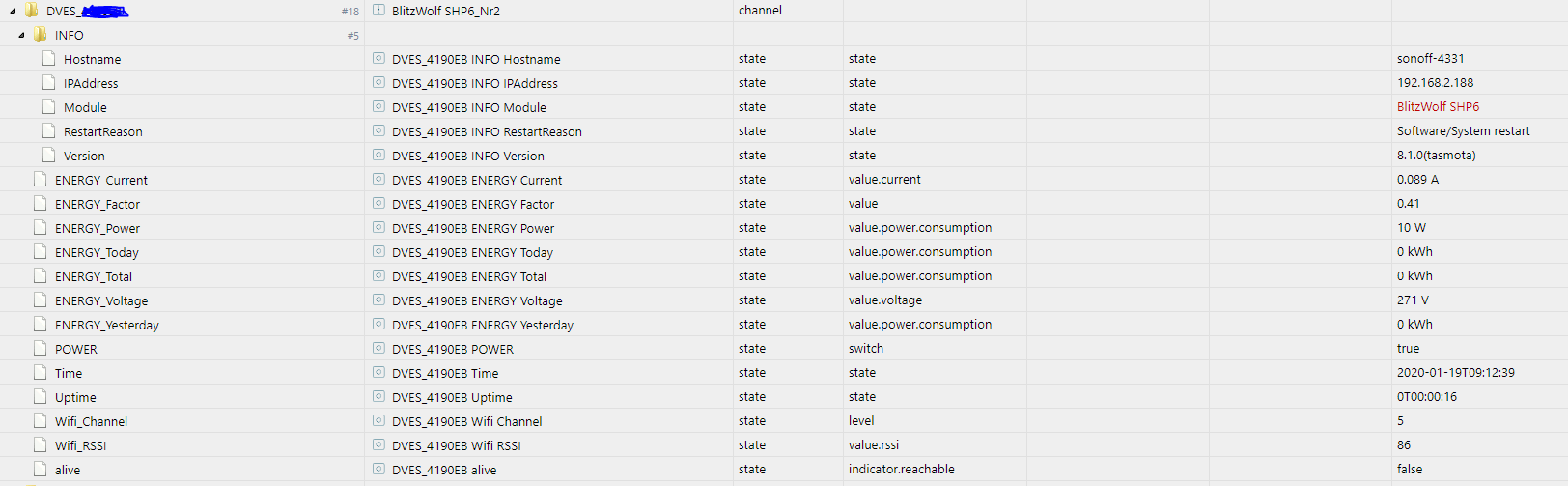Click state icon beside Wifi RSSI name
This screenshot has height=486, width=1568.
[x=378, y=444]
